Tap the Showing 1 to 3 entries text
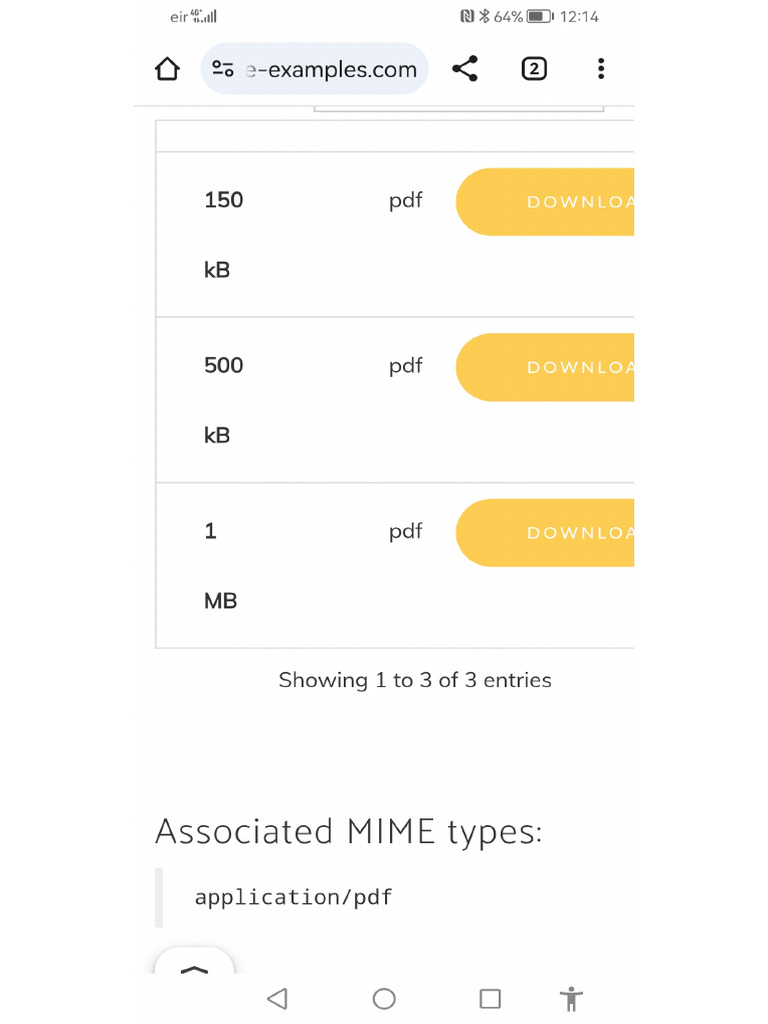This screenshot has width=768, height=1024. (415, 680)
